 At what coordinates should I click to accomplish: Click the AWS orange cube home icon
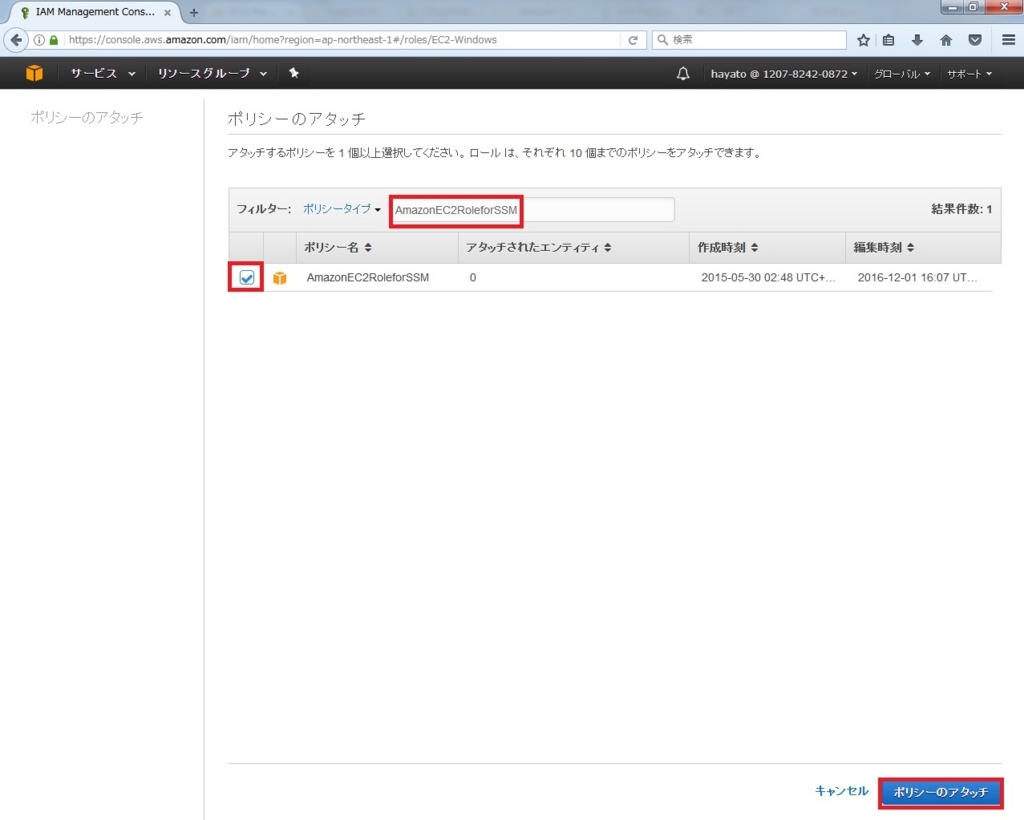click(34, 73)
